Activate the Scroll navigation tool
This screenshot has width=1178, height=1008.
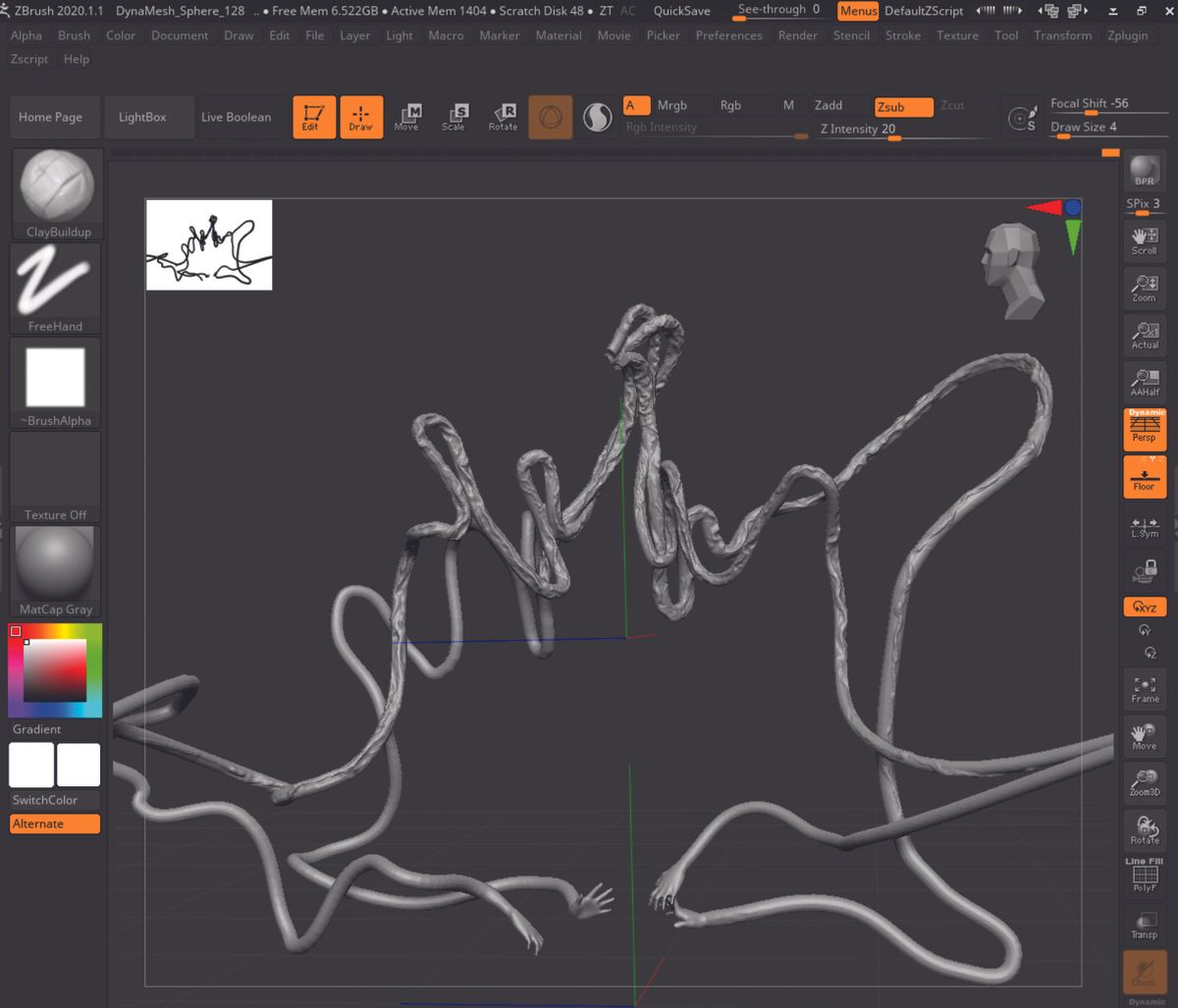tap(1143, 237)
